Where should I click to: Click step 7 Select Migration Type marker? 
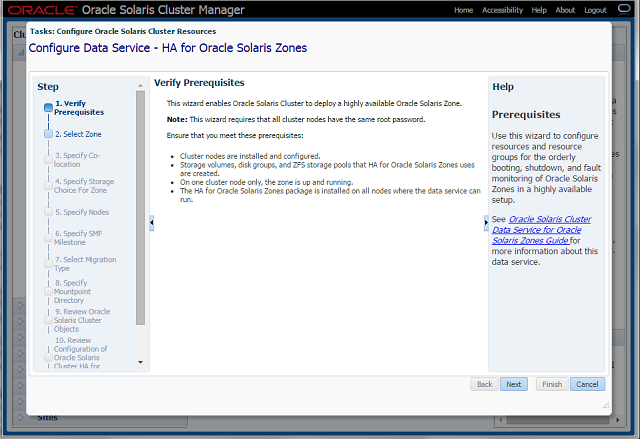pyautogui.click(x=48, y=264)
